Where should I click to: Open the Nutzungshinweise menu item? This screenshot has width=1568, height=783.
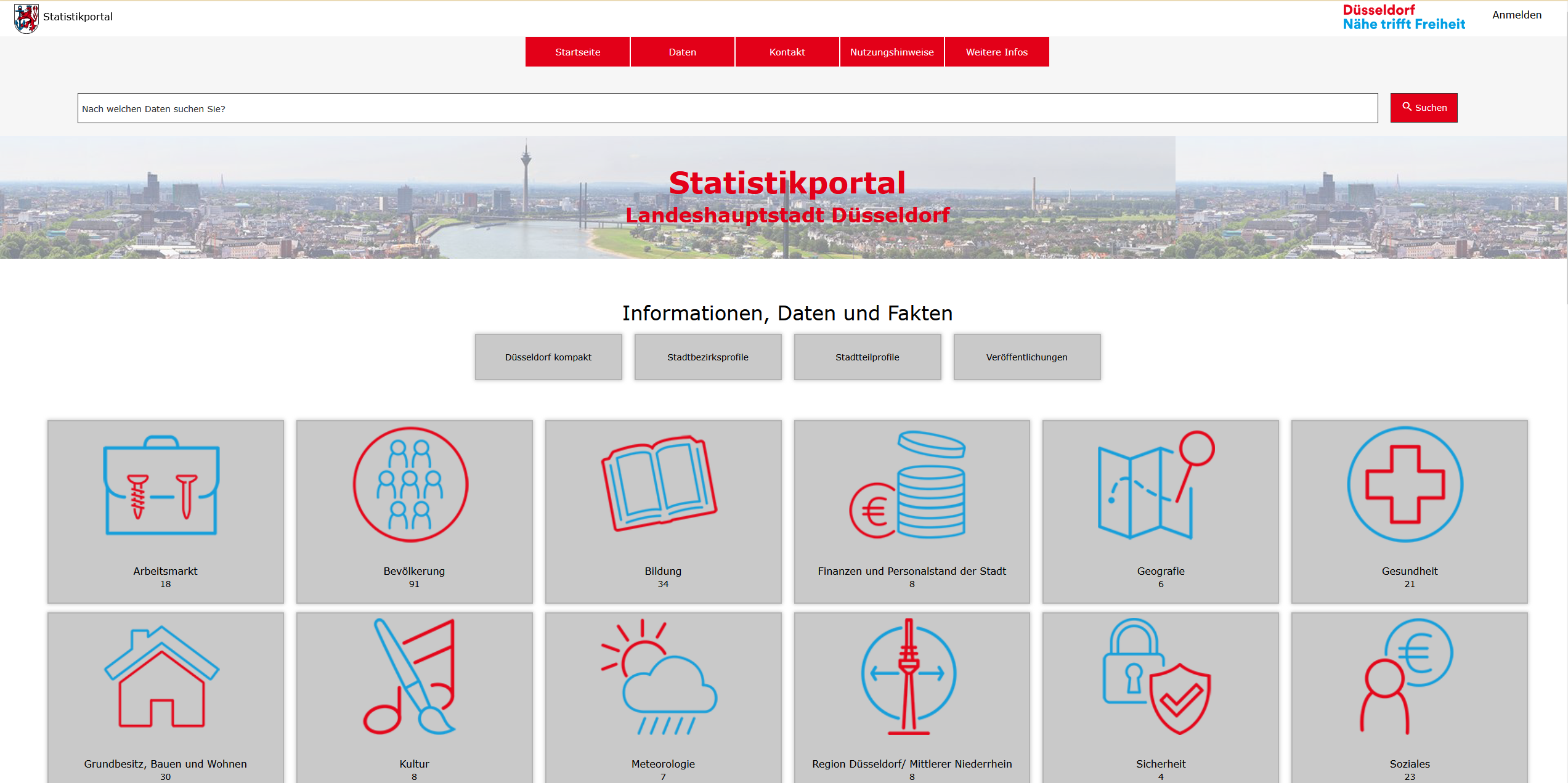point(892,52)
